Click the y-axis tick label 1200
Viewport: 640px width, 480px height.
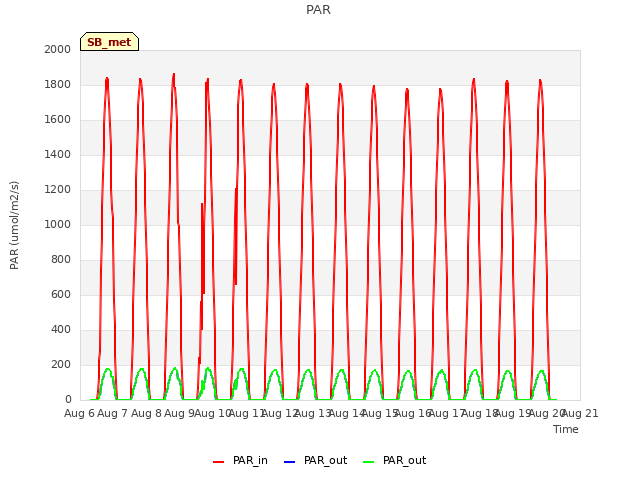58,189
